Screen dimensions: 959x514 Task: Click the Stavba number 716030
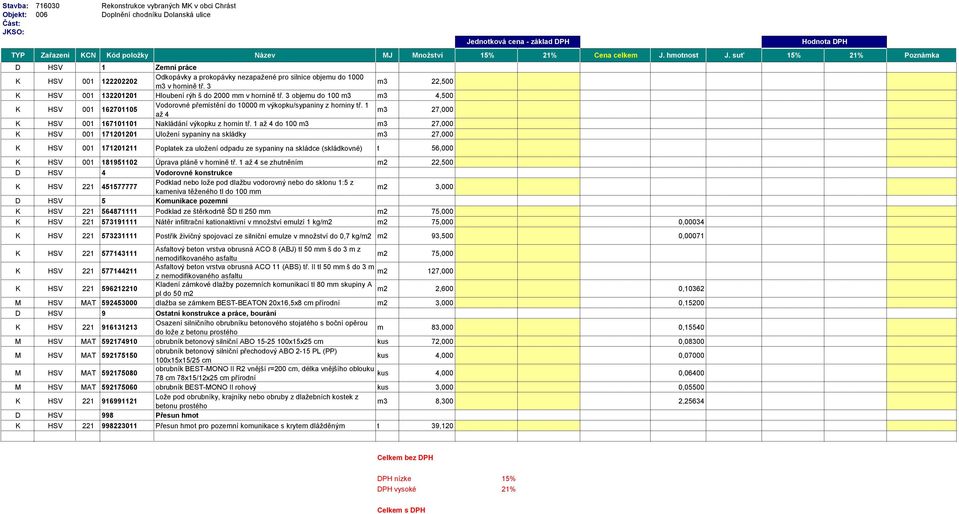point(48,6)
